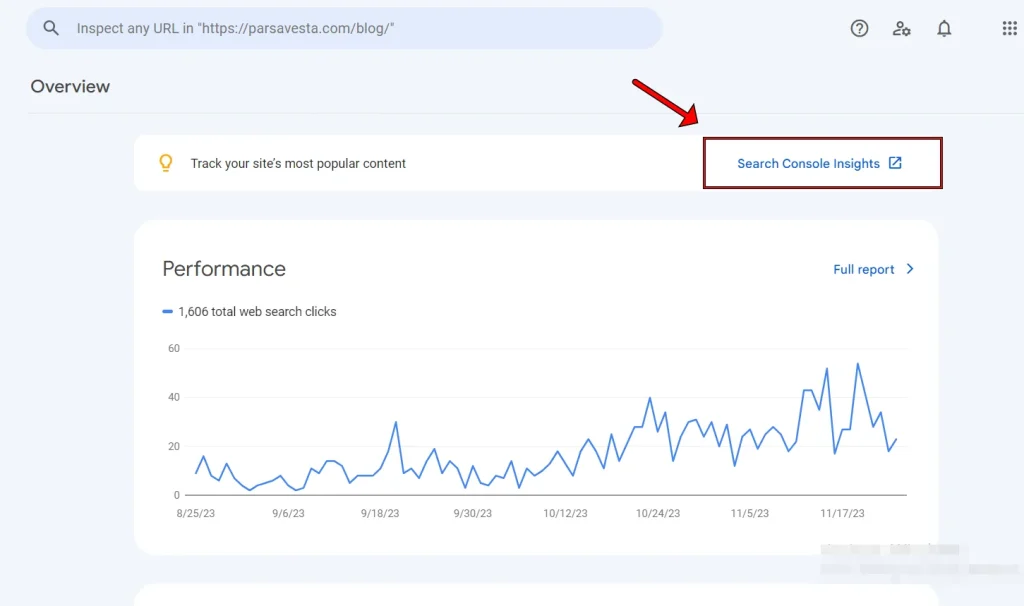Click the 10/12/23 axis date
The height and width of the screenshot is (606, 1024).
click(x=566, y=513)
